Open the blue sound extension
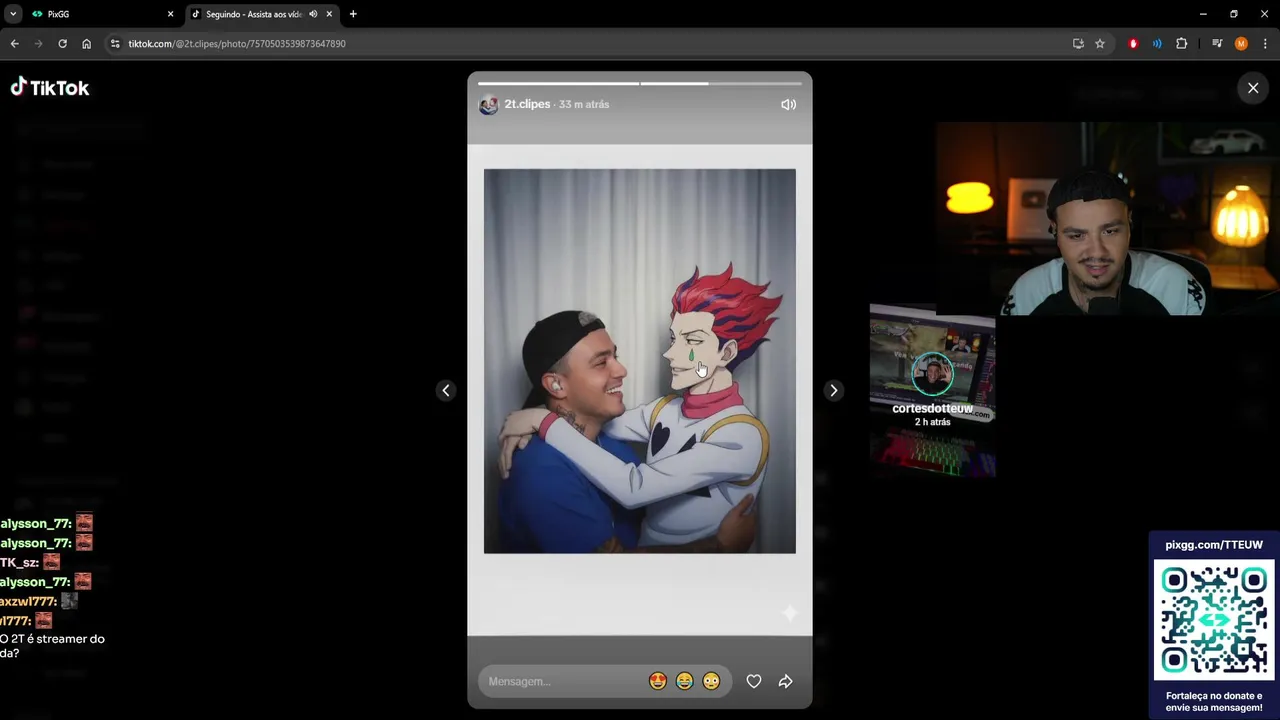Image resolution: width=1280 pixels, height=720 pixels. click(x=1157, y=44)
